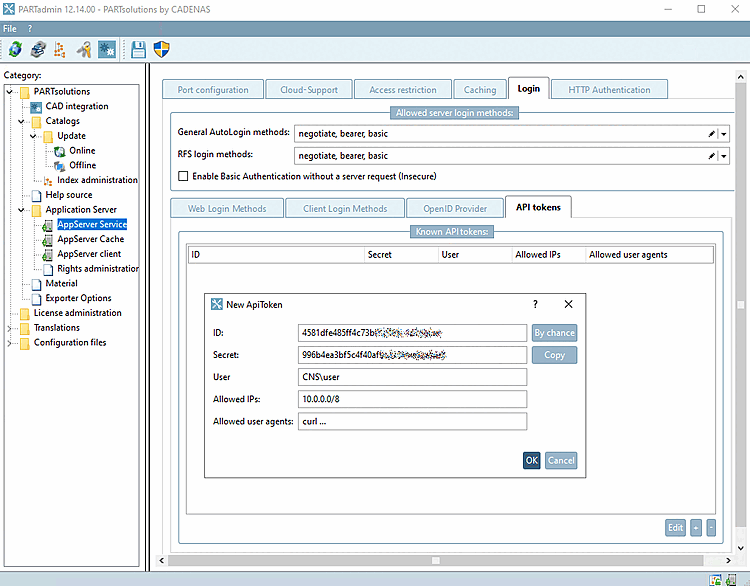This screenshot has height=586, width=750.
Task: Click the plus button to add token
Action: (696, 528)
